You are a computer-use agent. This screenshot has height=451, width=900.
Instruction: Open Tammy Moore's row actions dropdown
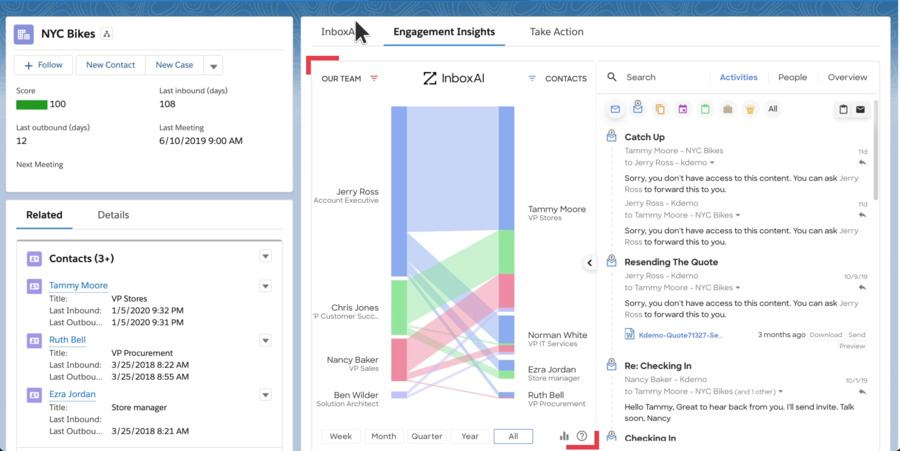pyautogui.click(x=265, y=286)
